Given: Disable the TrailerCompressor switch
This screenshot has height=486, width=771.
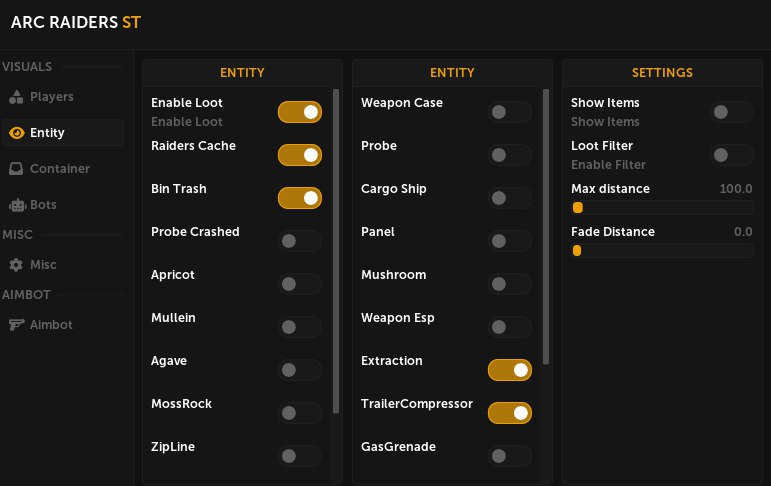Looking at the screenshot, I should pyautogui.click(x=510, y=413).
